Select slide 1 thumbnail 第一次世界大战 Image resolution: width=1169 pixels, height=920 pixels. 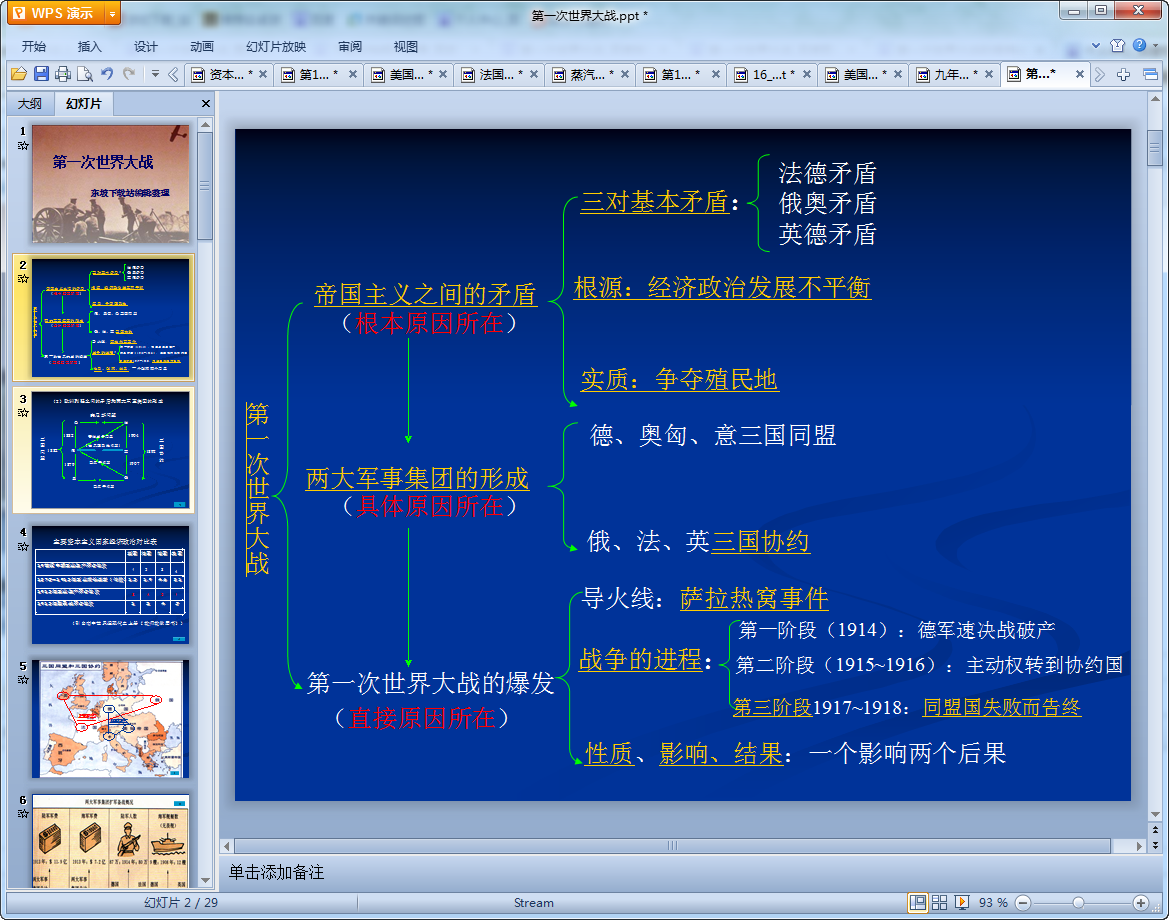pos(110,183)
